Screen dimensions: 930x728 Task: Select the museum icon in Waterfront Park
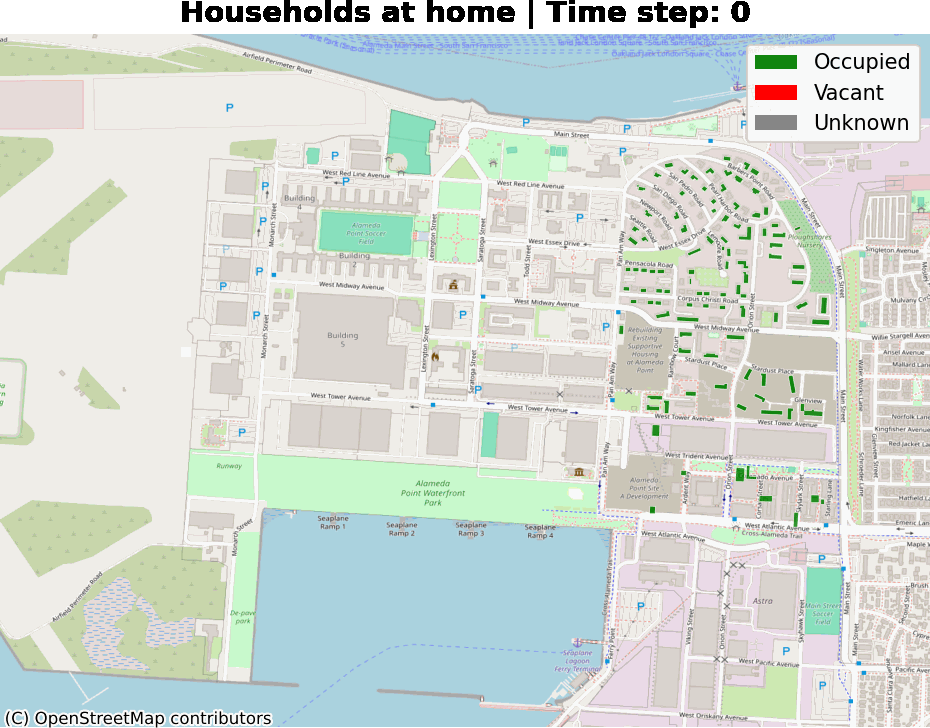(x=578, y=472)
